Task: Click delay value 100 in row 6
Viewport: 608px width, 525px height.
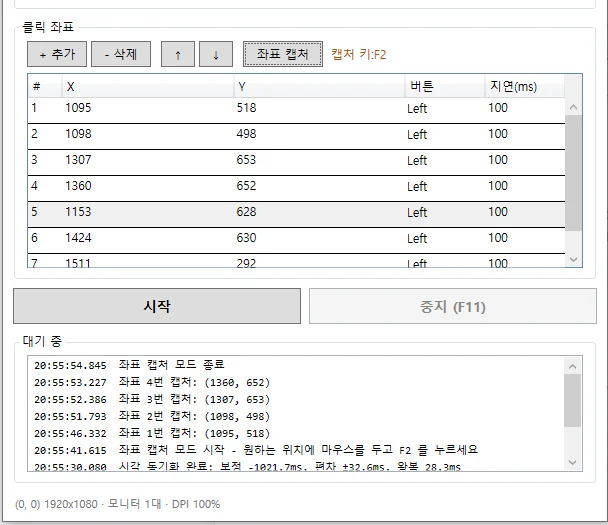Action: tap(498, 238)
